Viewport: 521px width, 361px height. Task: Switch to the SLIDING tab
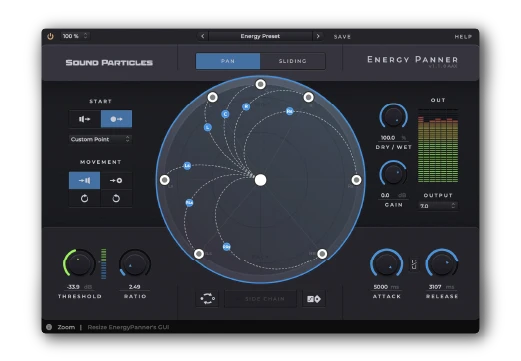292,61
